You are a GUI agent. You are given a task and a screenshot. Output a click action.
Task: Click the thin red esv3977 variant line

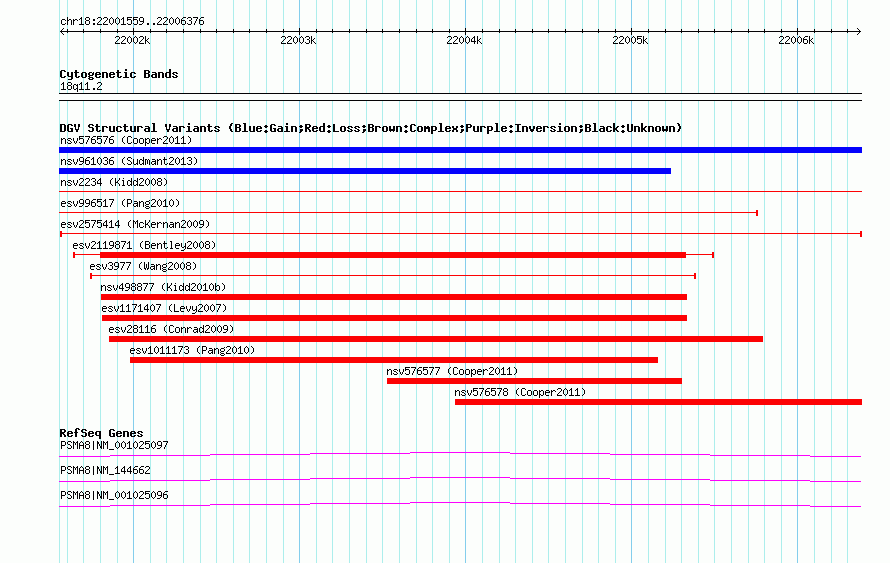pos(393,276)
